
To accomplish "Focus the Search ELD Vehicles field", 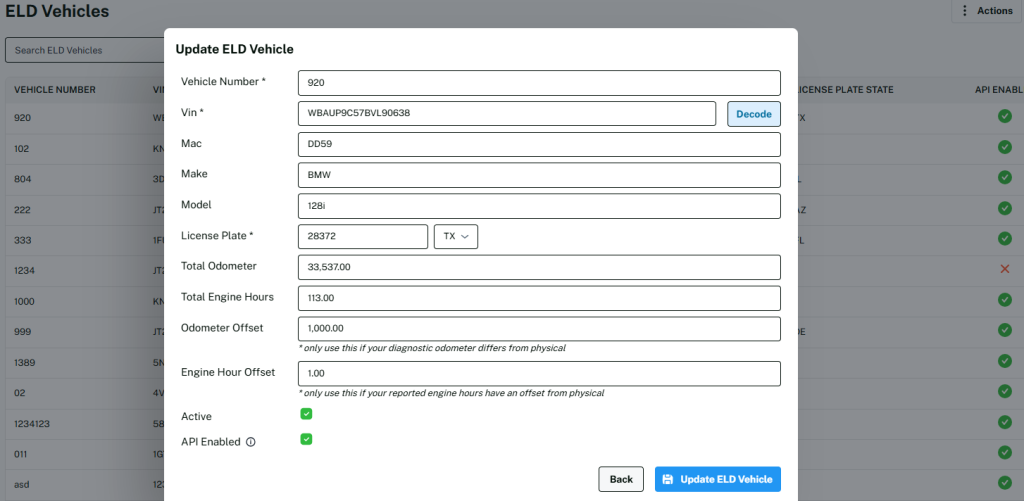I will [85, 50].
